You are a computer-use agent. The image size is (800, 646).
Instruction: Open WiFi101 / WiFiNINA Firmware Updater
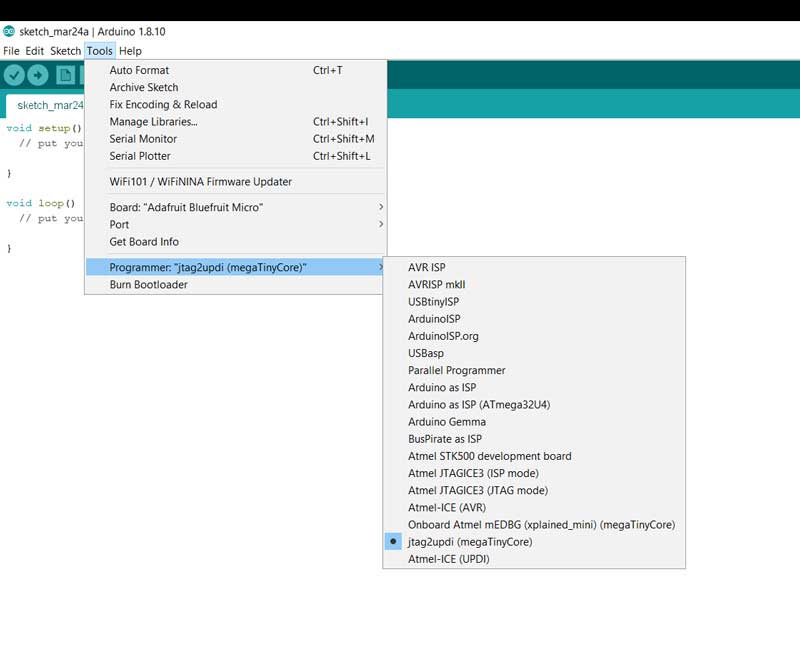click(x=236, y=182)
